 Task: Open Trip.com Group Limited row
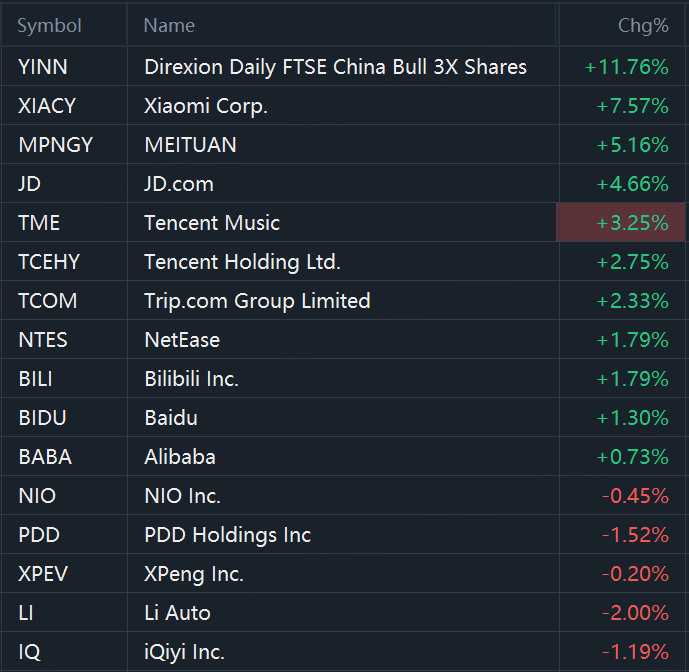[257, 301]
